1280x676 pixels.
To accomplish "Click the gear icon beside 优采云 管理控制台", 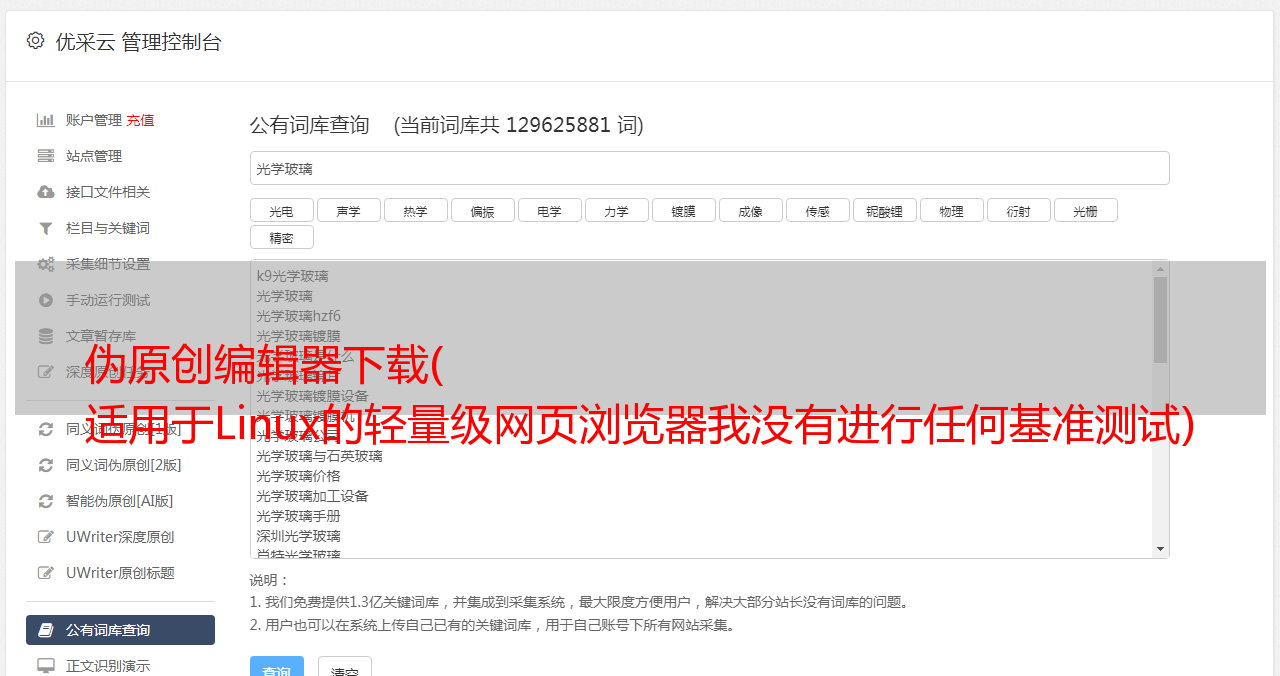I will 36,41.
